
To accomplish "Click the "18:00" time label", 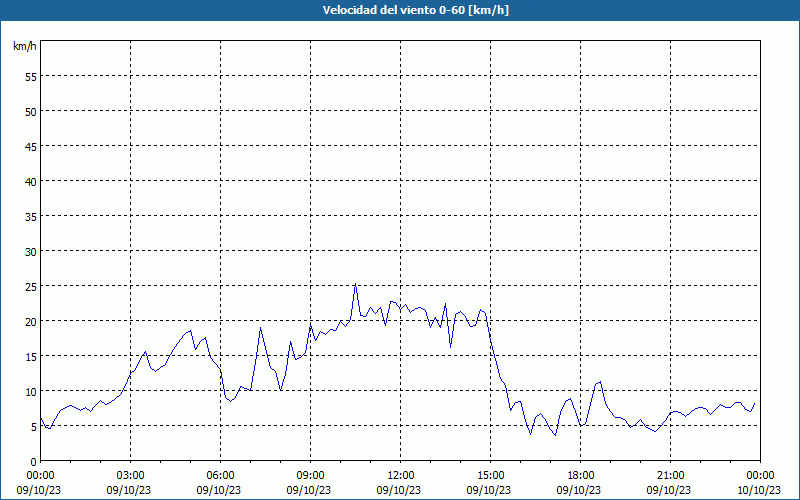I will [x=581, y=476].
